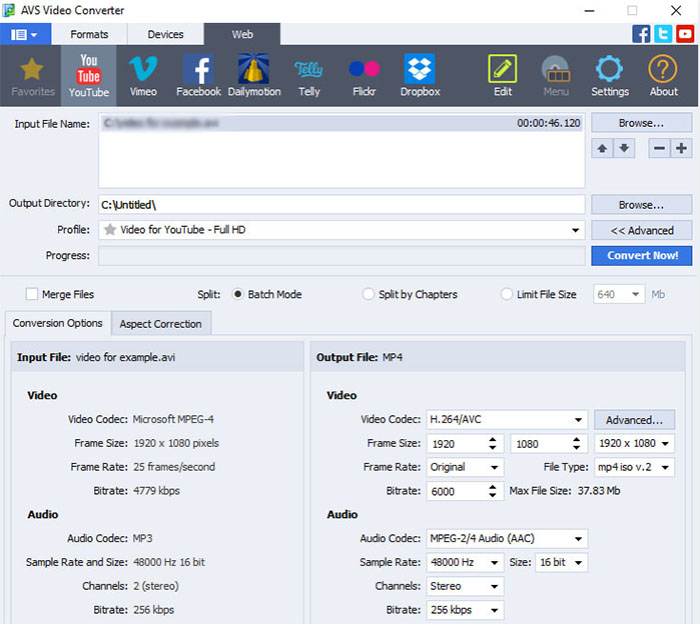This screenshot has height=624, width=700.
Task: Browse for an input file
Action: (642, 123)
